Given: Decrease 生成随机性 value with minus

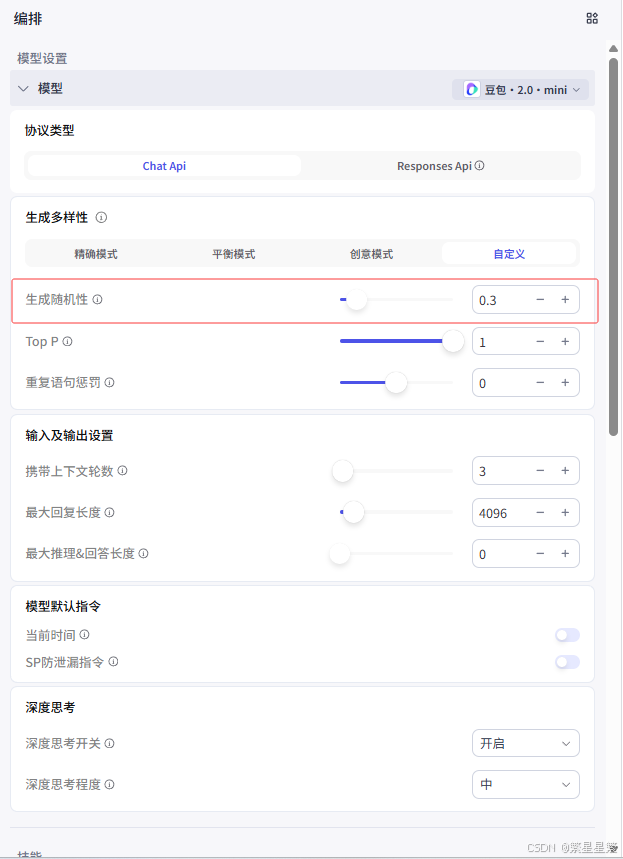Looking at the screenshot, I should click(540, 300).
